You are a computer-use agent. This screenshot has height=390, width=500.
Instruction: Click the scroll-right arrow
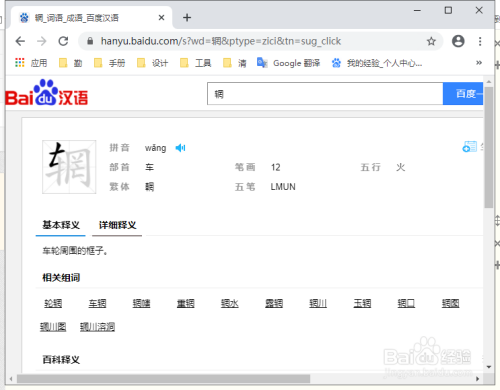pos(477,379)
